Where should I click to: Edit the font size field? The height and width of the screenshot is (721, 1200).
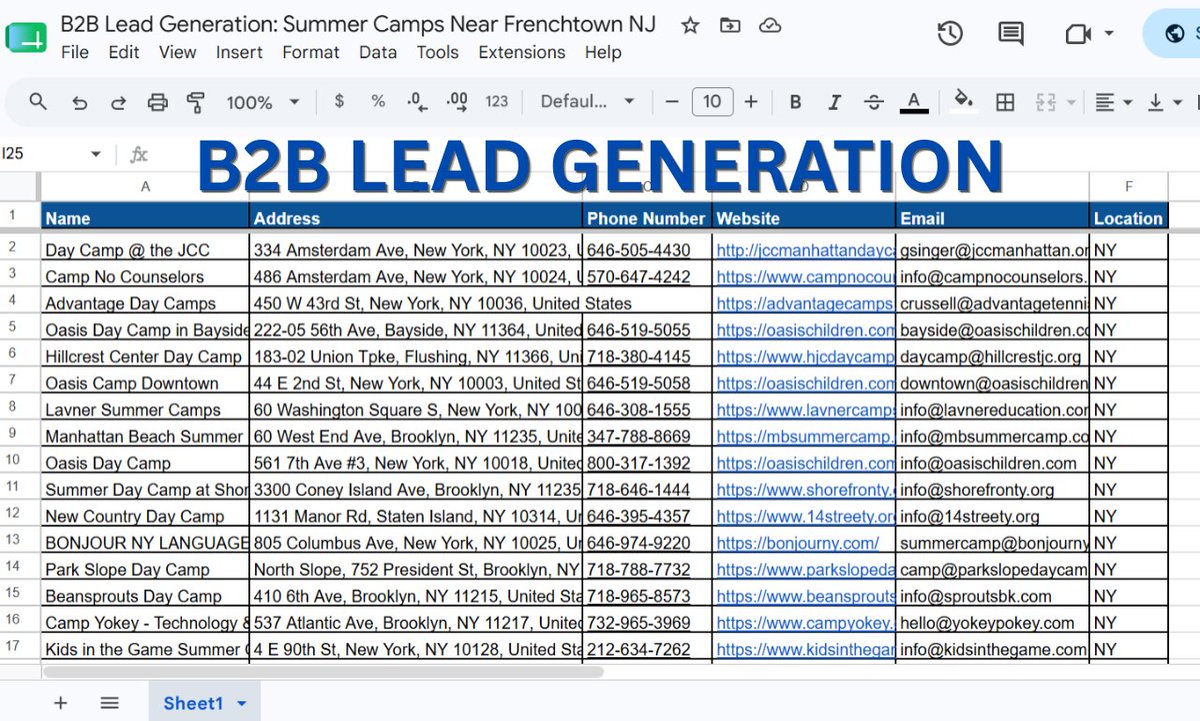point(711,101)
